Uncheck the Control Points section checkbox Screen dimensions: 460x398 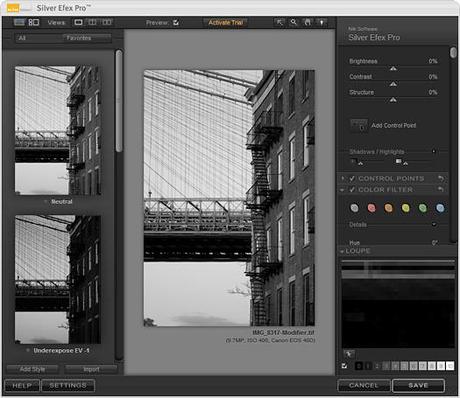352,179
